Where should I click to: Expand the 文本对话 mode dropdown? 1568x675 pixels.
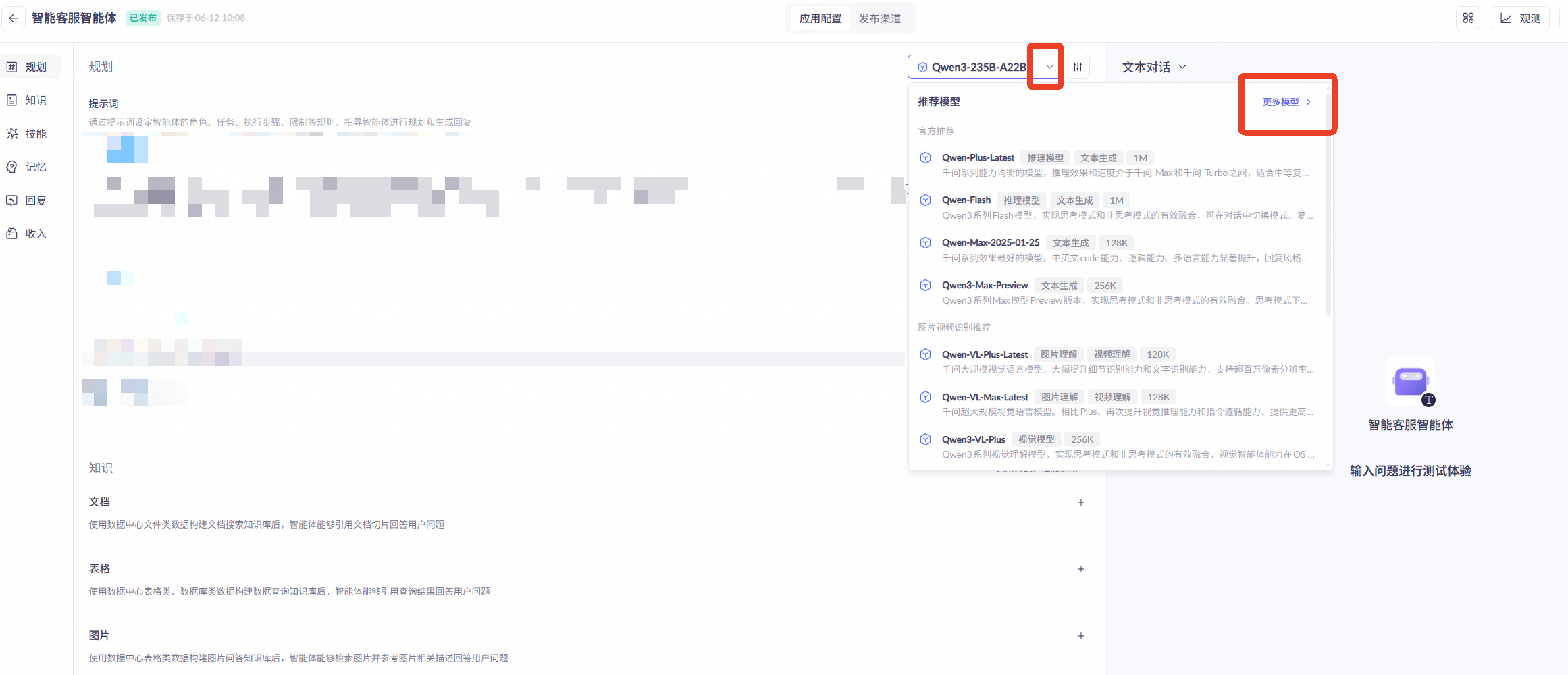coord(1154,67)
